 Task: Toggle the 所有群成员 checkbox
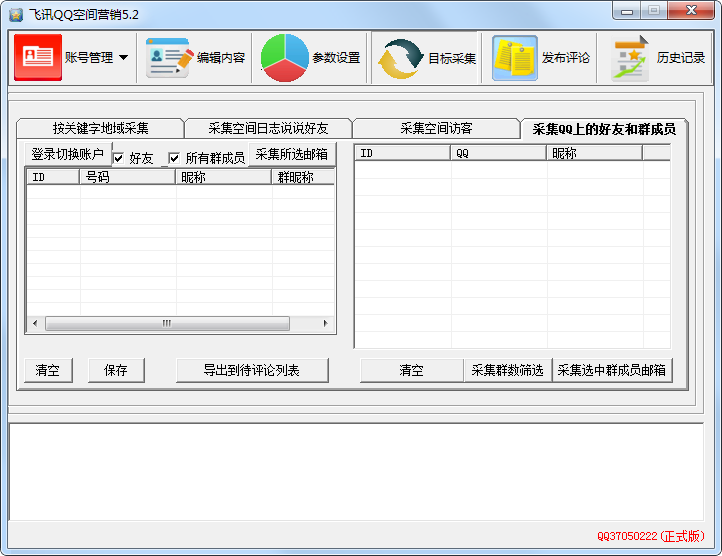click(175, 158)
